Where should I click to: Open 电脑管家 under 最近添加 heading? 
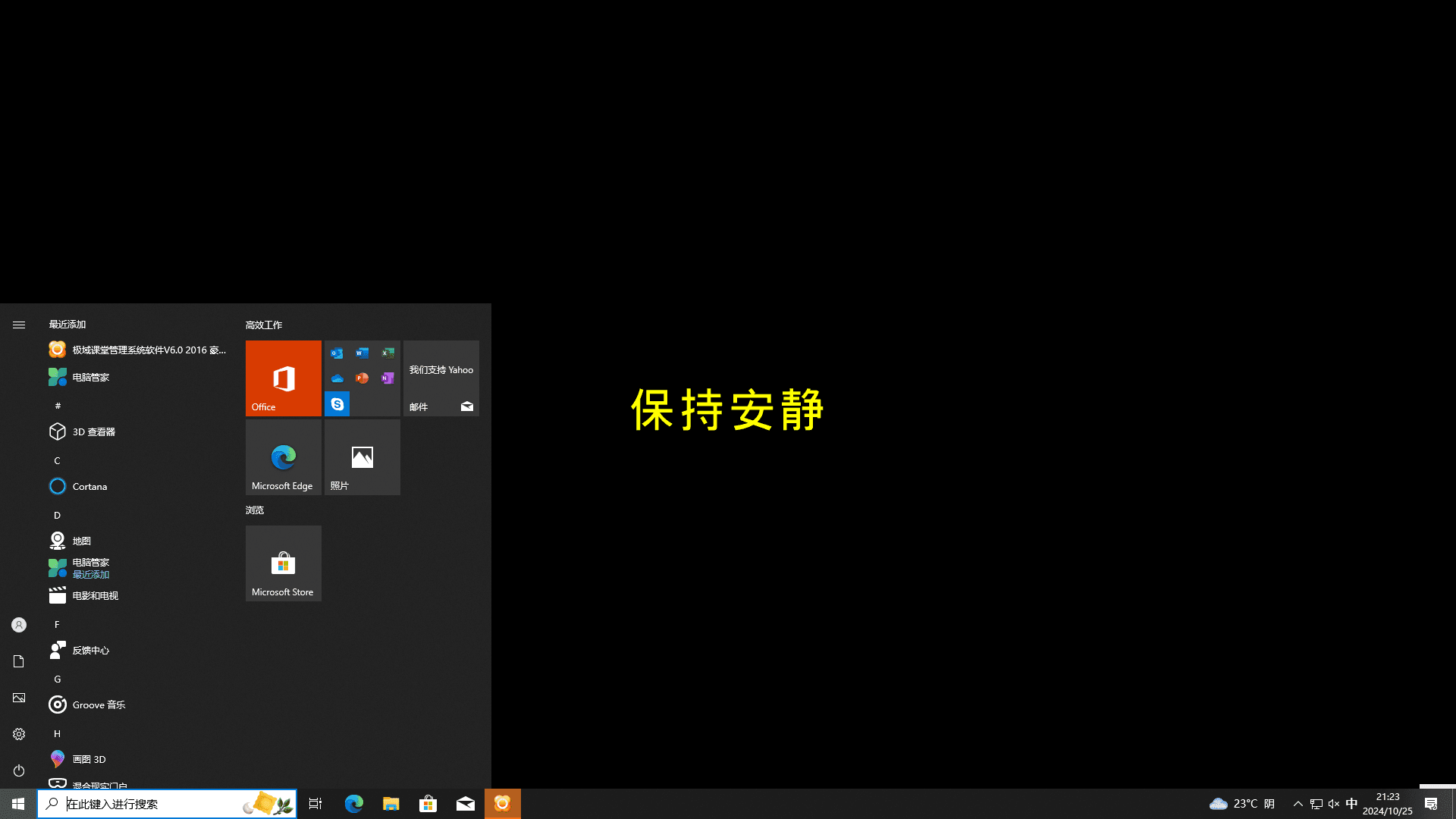(138, 377)
